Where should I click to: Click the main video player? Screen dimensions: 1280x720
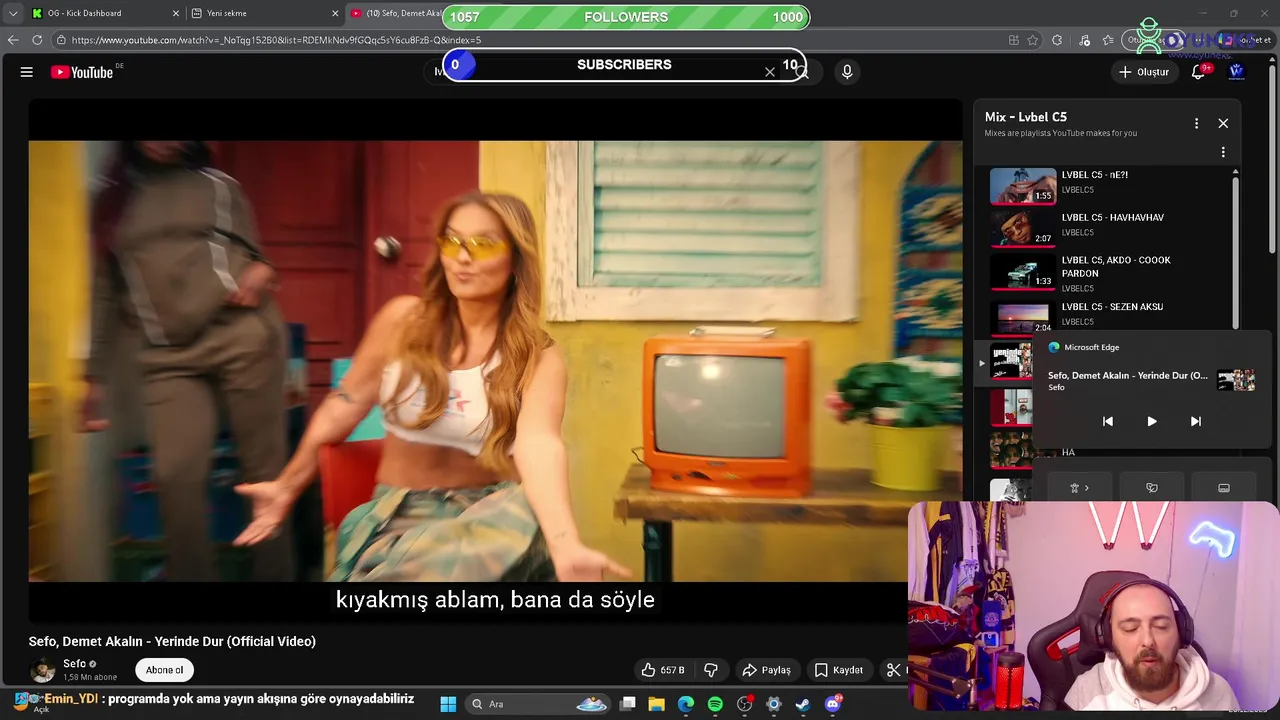495,360
